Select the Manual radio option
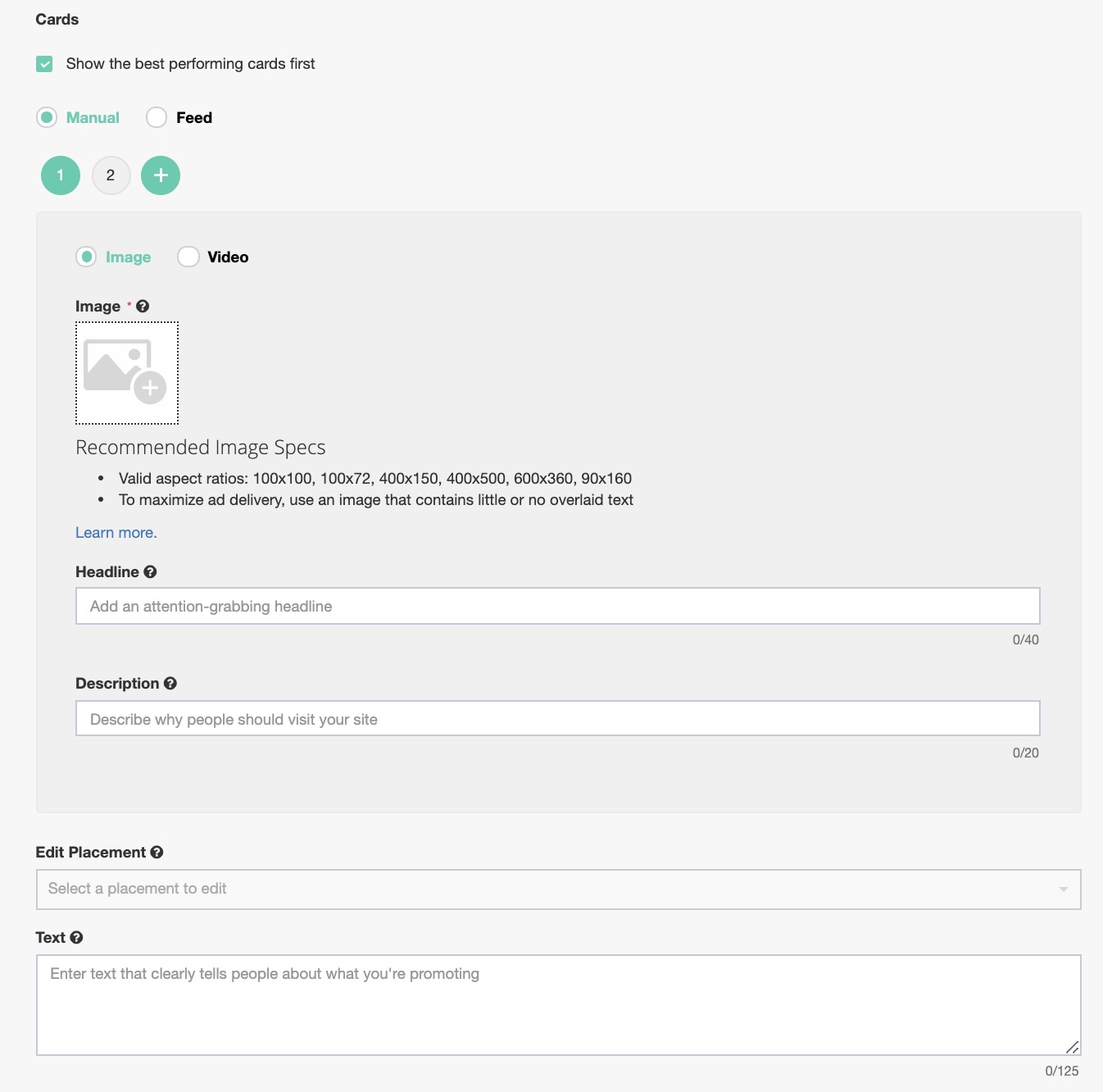 click(x=48, y=117)
